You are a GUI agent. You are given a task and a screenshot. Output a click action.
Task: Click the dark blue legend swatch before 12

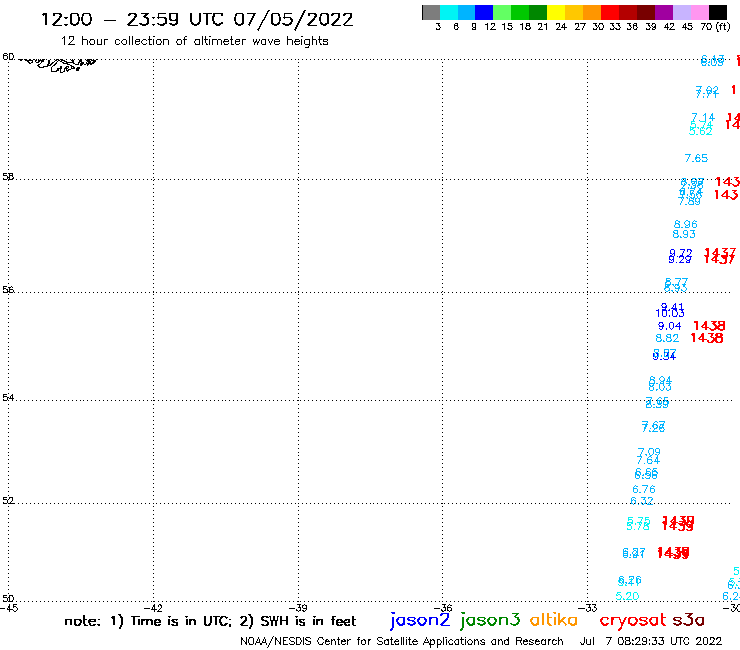click(x=484, y=12)
